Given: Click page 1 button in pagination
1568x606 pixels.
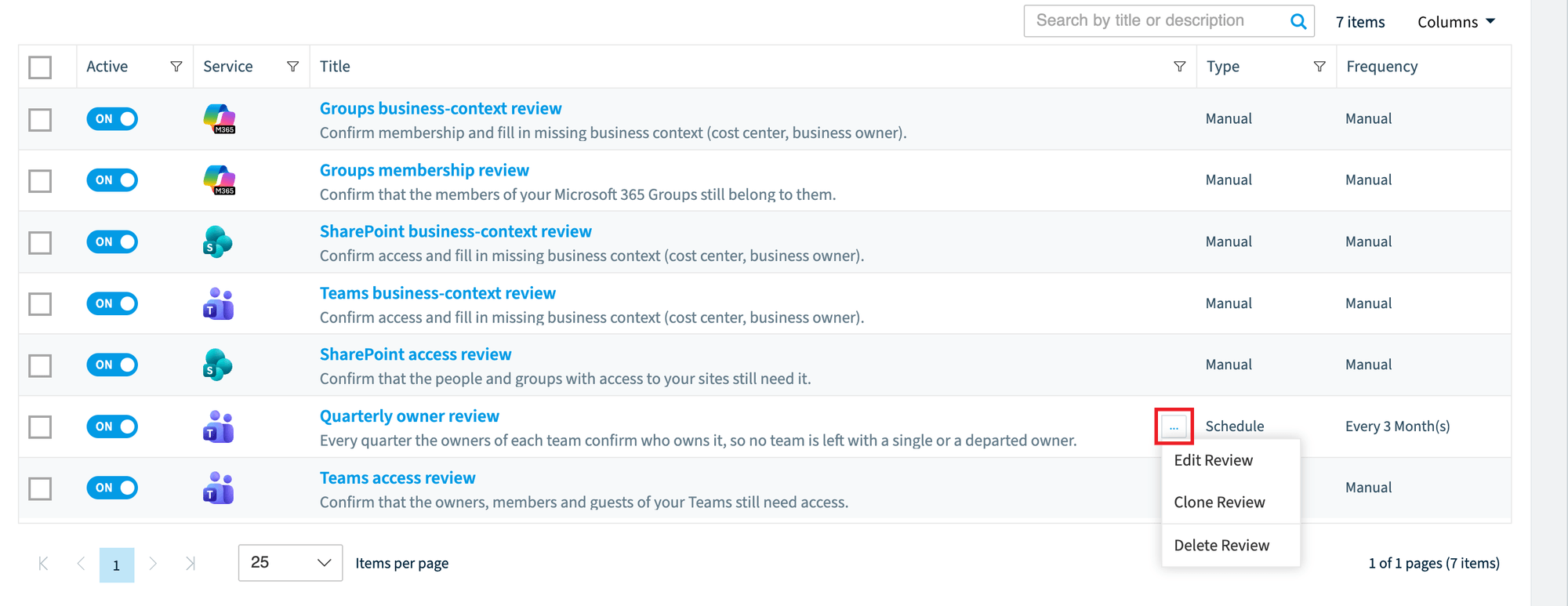Looking at the screenshot, I should tap(117, 564).
